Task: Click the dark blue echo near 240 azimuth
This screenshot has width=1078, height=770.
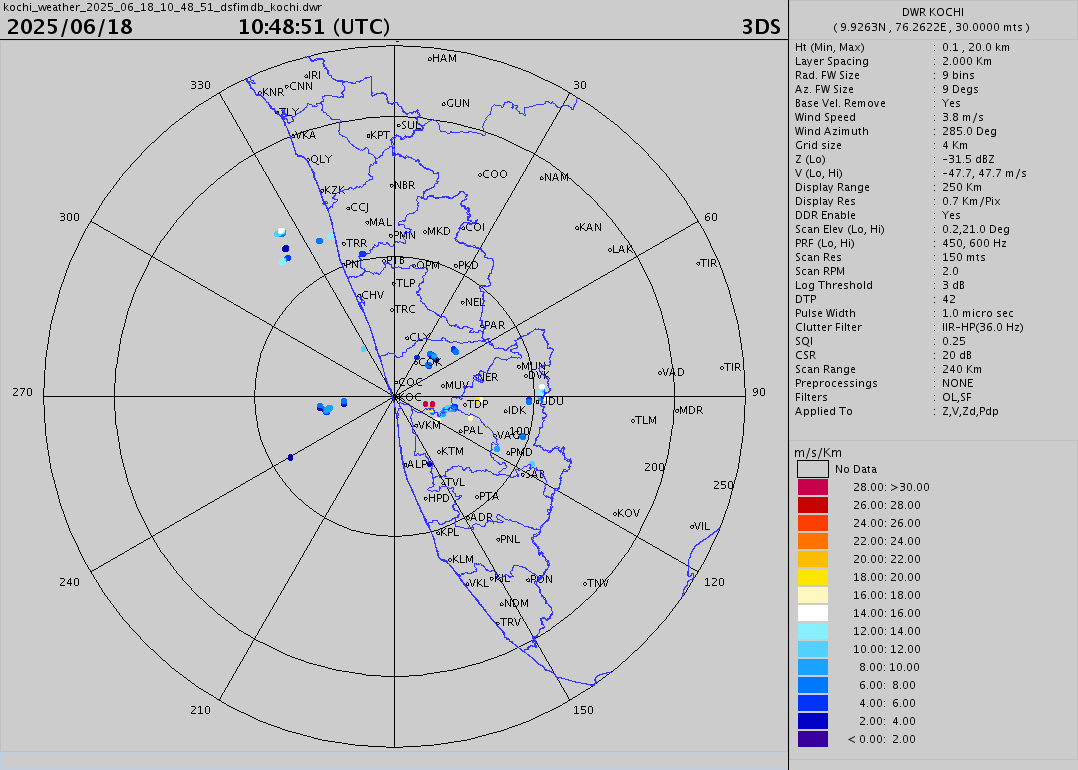Action: click(x=290, y=457)
